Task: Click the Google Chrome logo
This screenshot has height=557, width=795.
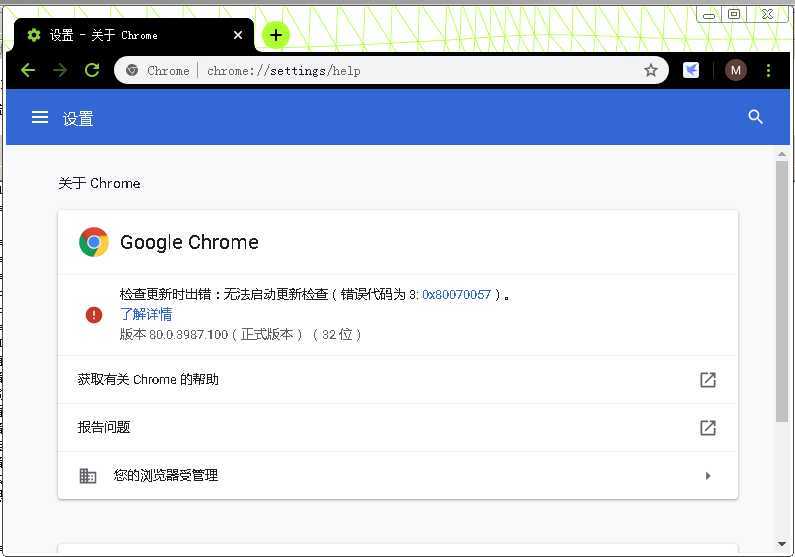Action: point(94,242)
